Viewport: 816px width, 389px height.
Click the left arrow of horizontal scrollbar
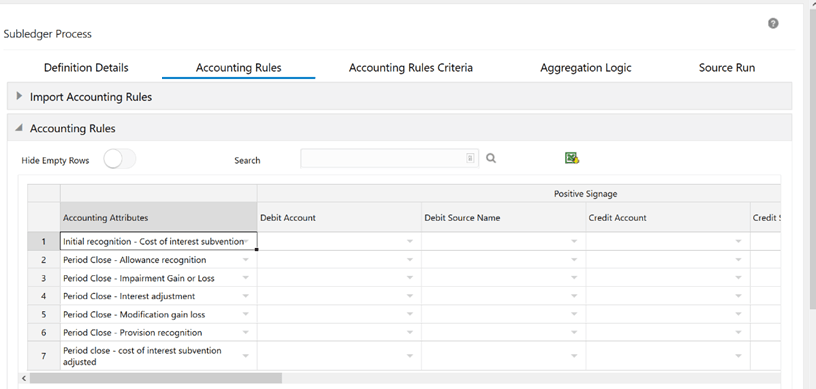tap(24, 378)
